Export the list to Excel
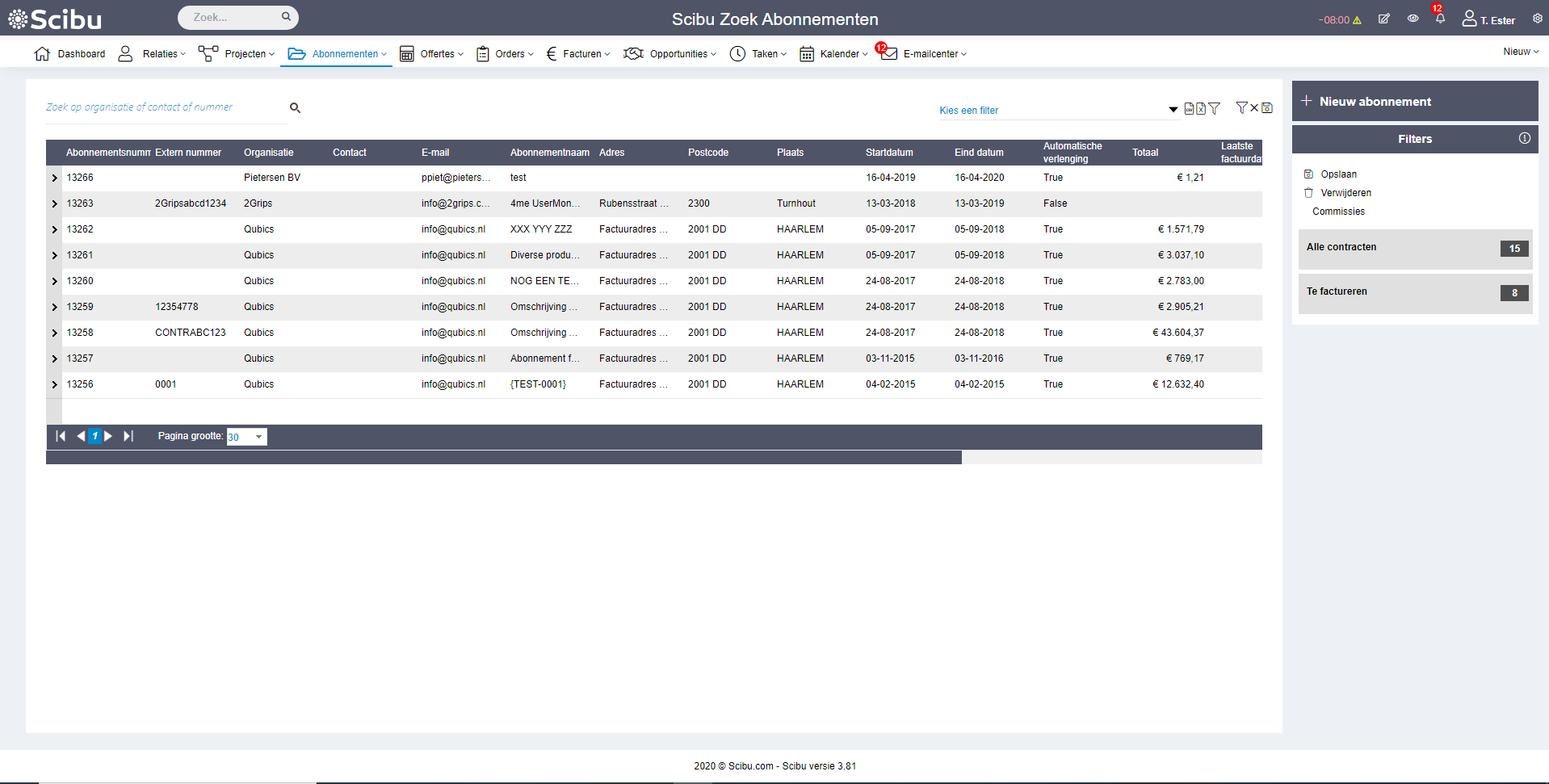This screenshot has height=784, width=1549. (x=1201, y=108)
